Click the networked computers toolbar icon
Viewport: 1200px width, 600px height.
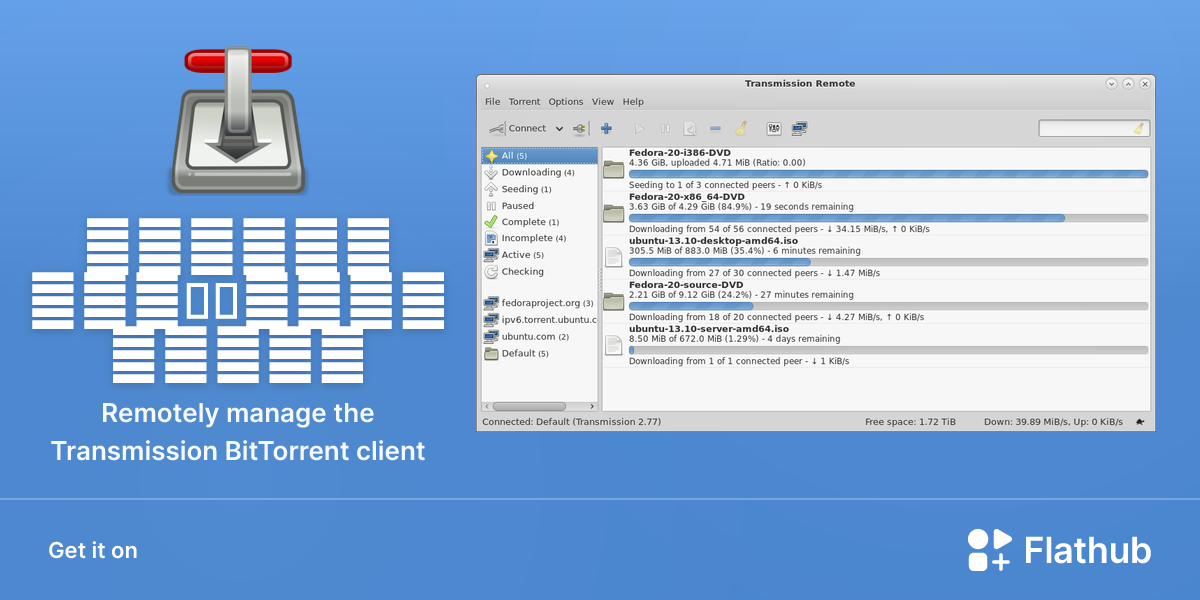[x=799, y=128]
